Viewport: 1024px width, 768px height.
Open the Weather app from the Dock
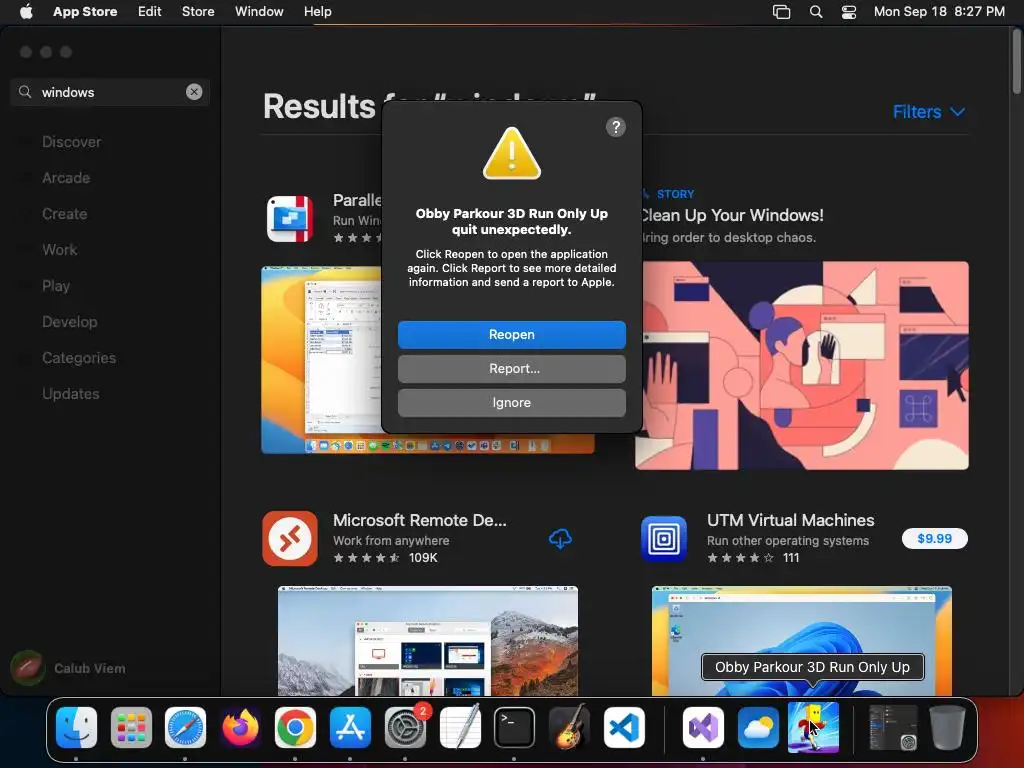[758, 728]
